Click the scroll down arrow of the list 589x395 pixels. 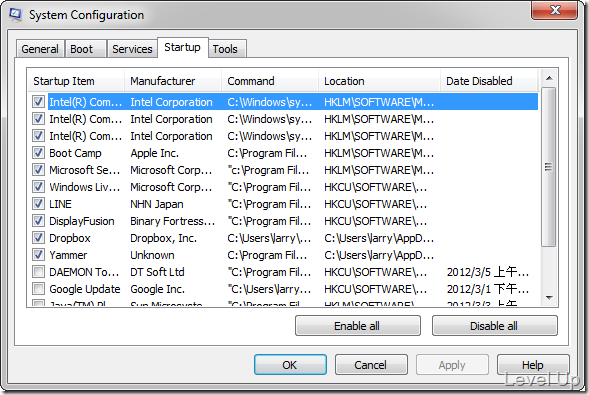(549, 298)
